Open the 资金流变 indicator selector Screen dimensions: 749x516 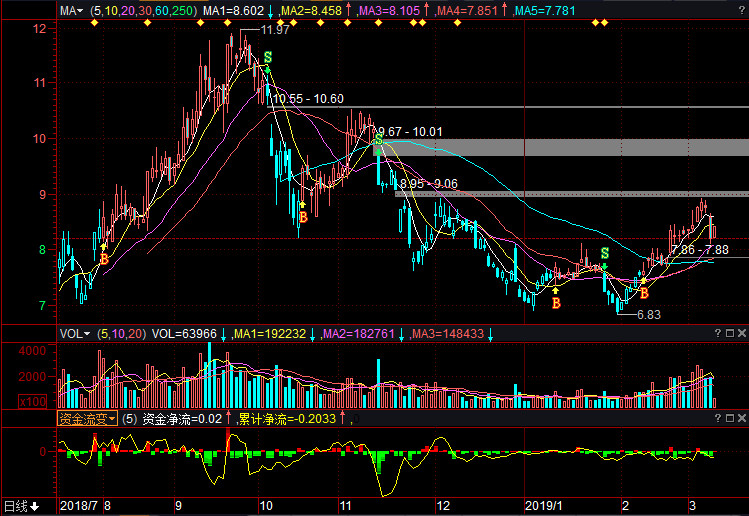pos(87,419)
